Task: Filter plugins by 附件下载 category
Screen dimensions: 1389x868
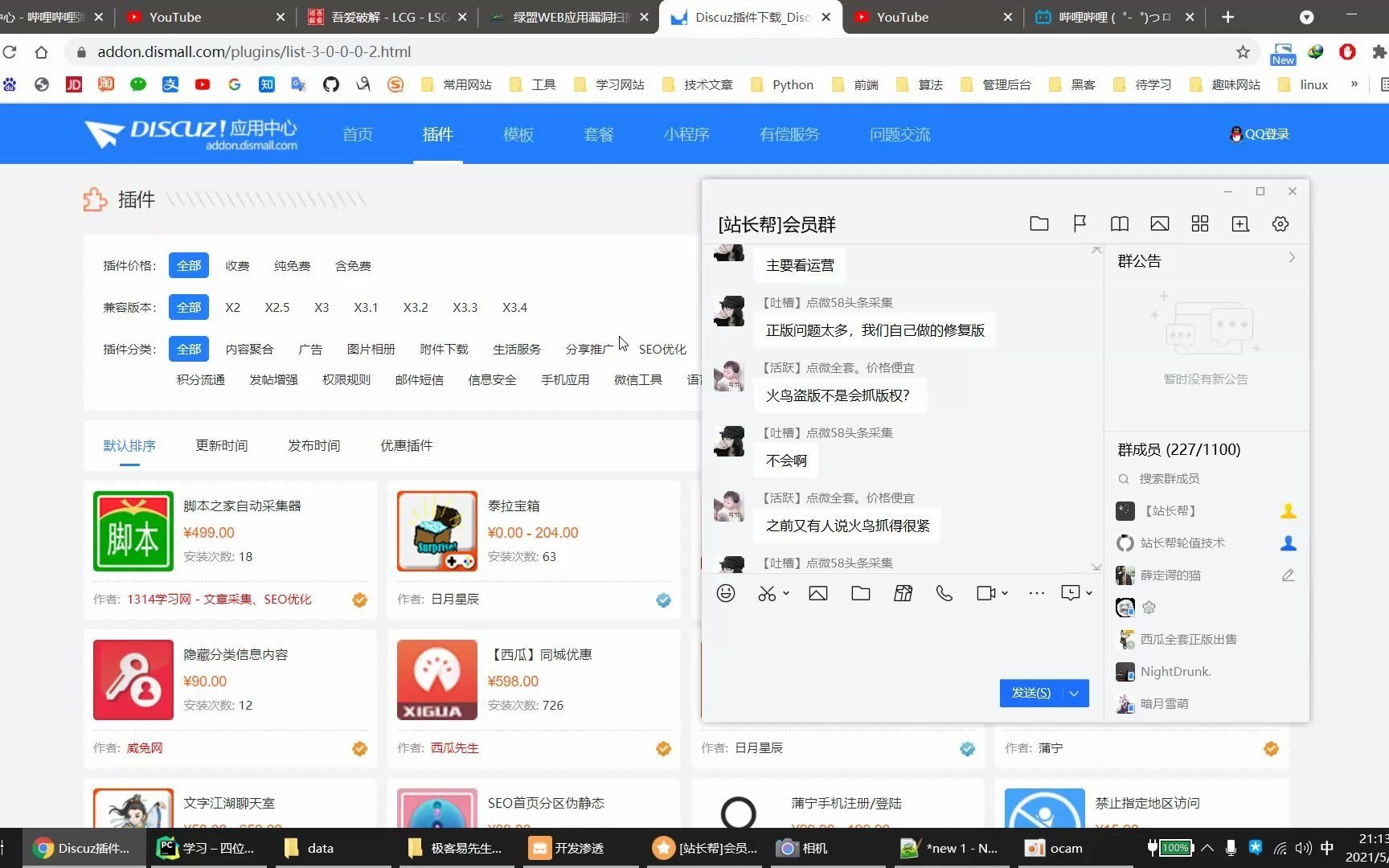Action: pyautogui.click(x=444, y=350)
